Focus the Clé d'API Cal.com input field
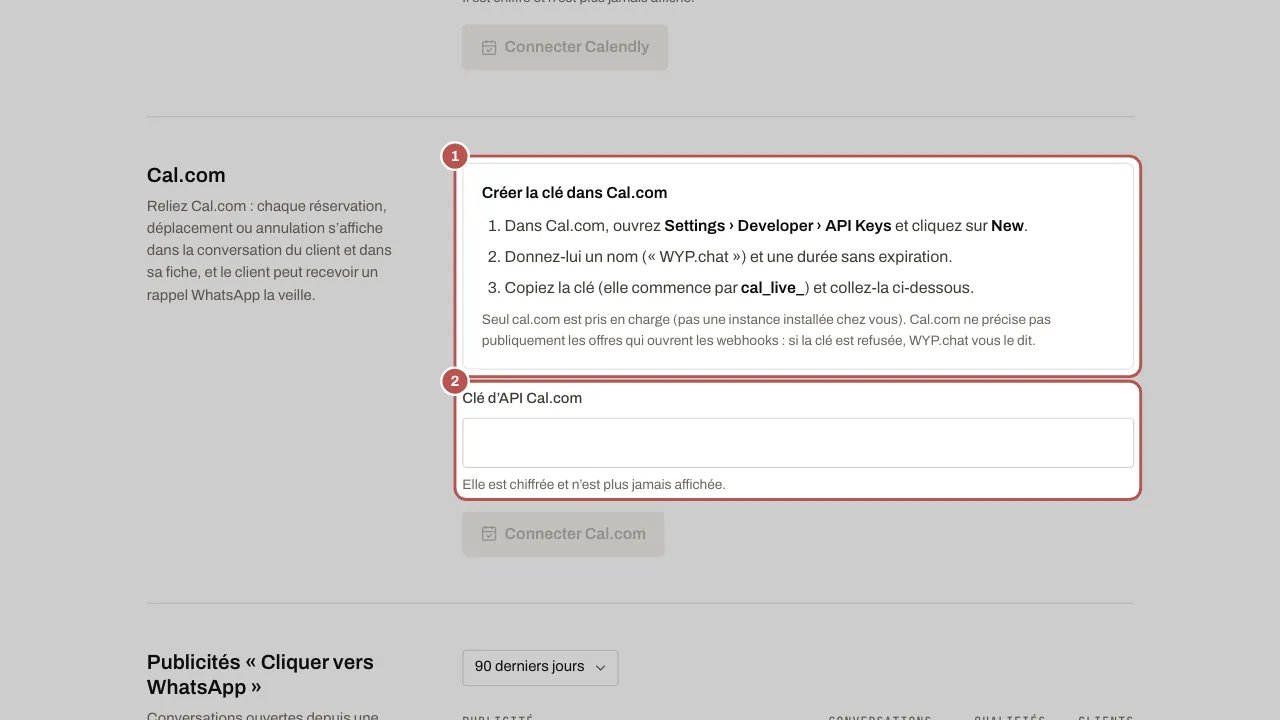Viewport: 1280px width, 720px height. (798, 443)
